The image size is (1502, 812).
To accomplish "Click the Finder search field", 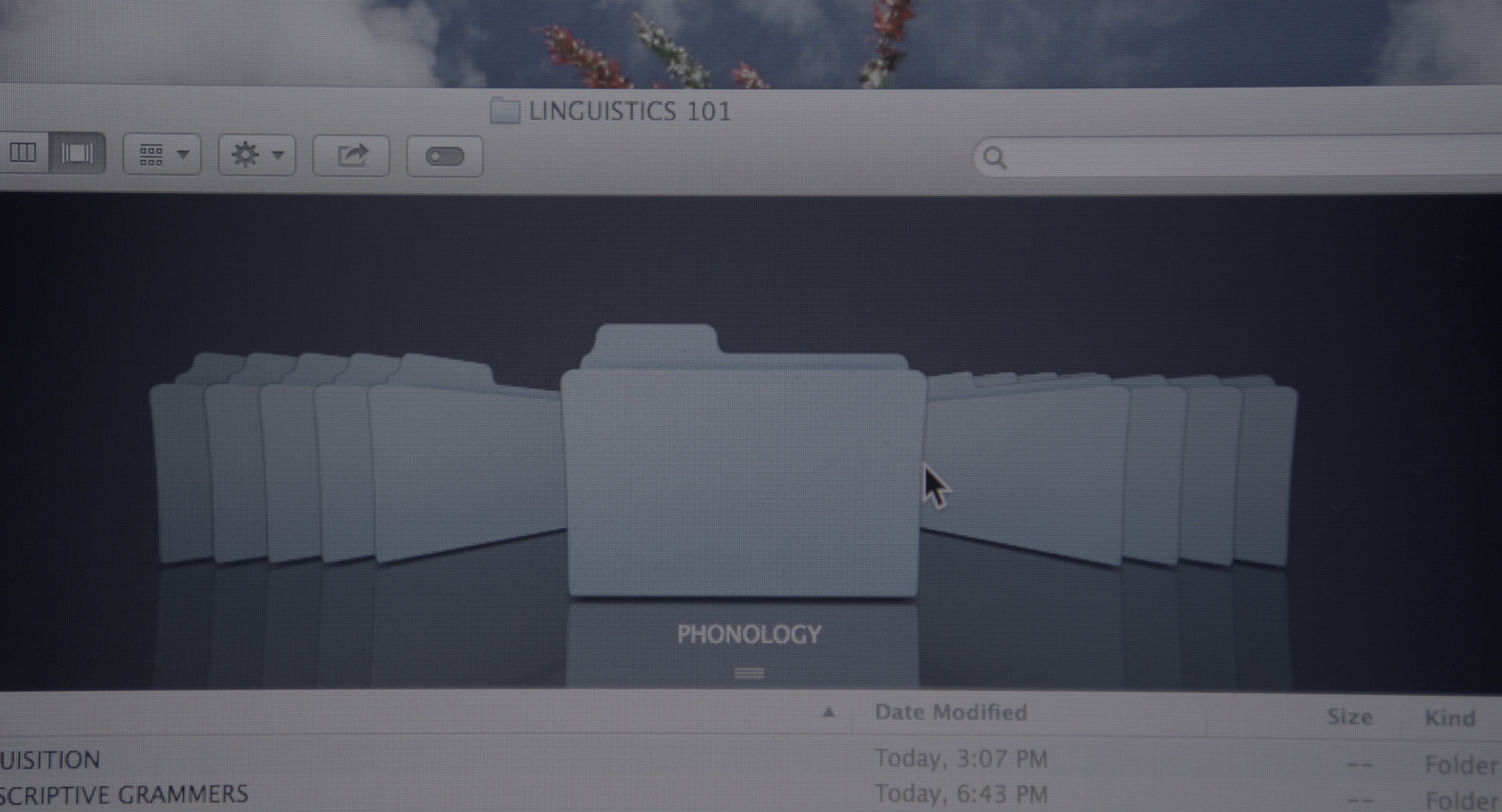I will 1238,157.
